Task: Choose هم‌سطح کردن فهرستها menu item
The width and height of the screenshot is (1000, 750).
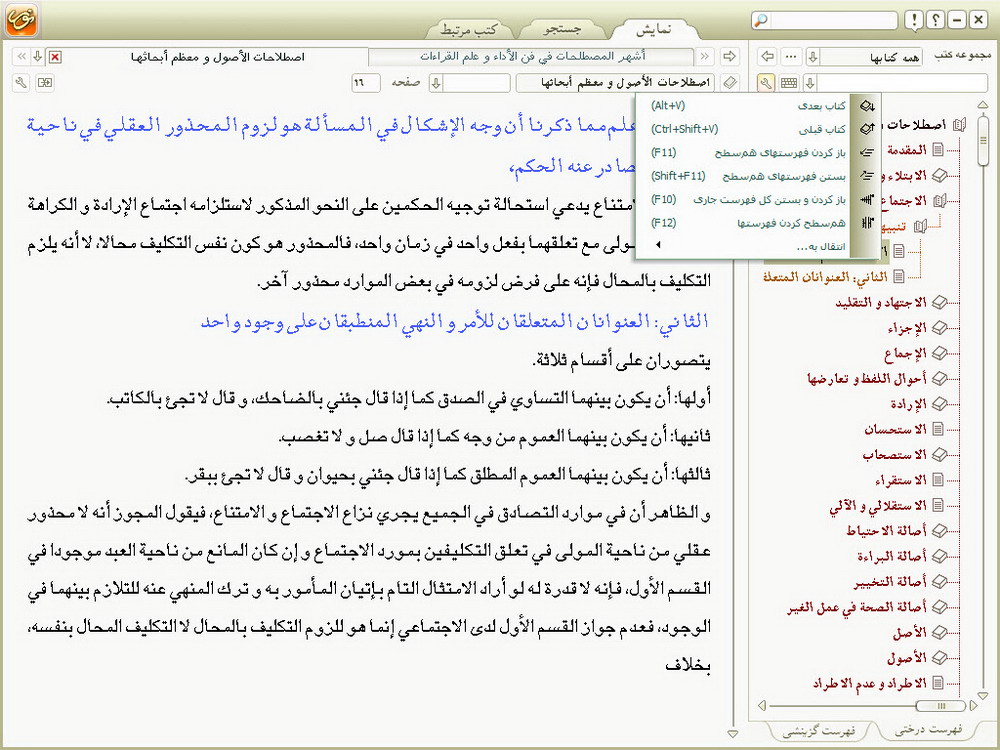Action: tap(747, 223)
